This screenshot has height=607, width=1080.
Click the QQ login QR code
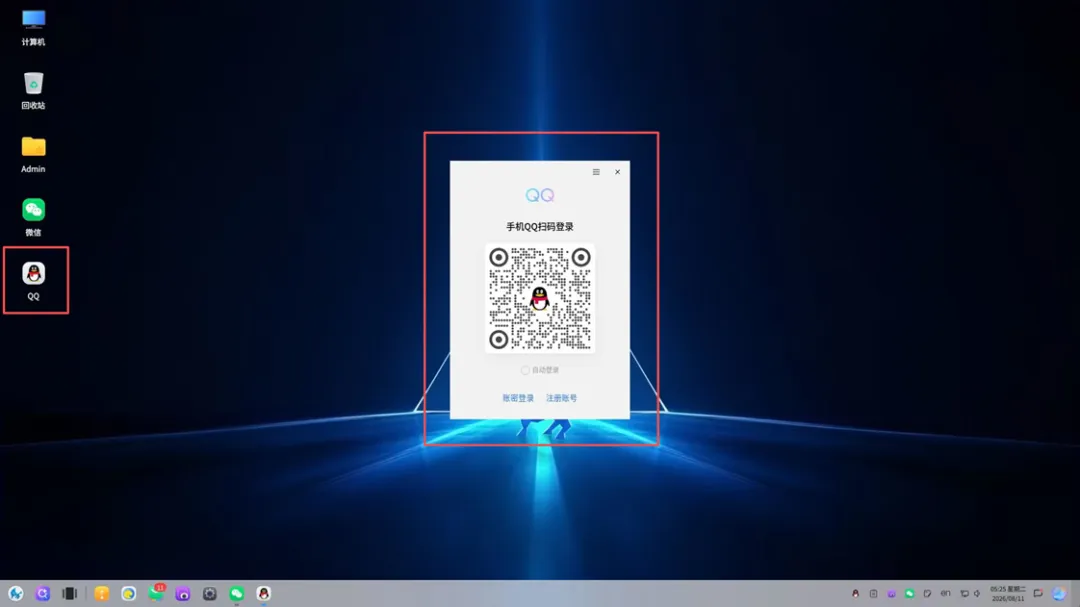click(x=539, y=298)
